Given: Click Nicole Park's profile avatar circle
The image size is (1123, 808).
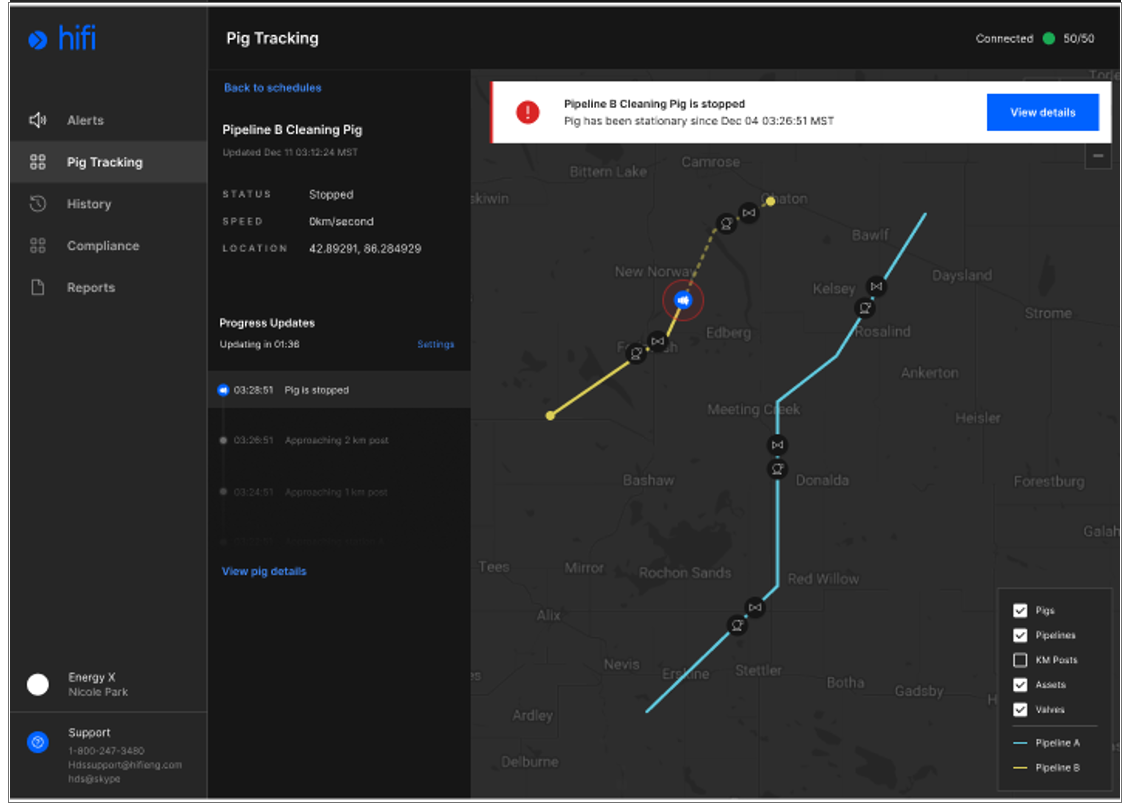Looking at the screenshot, I should [x=38, y=685].
